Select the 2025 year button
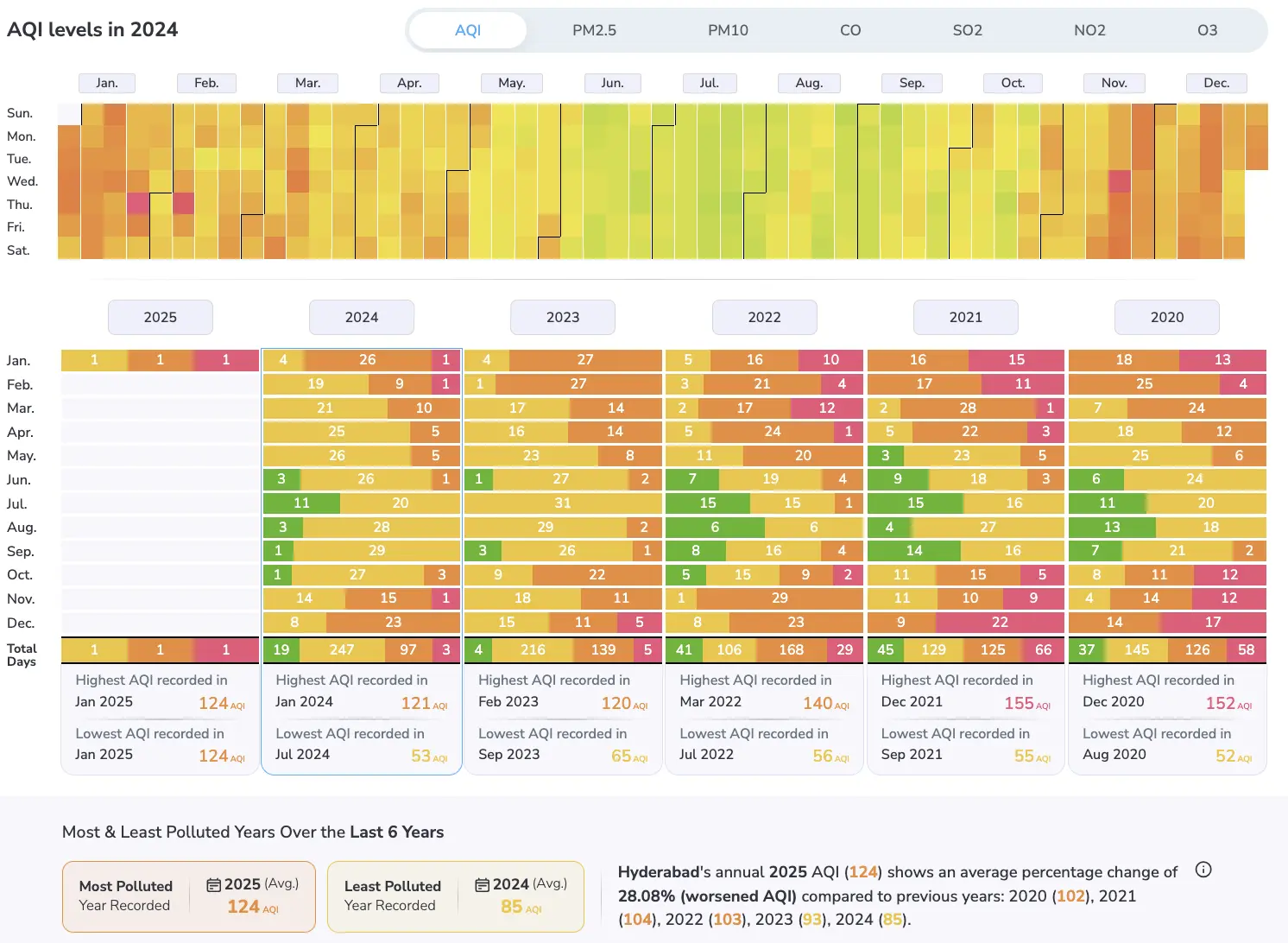The image size is (1288, 943). coord(161,317)
